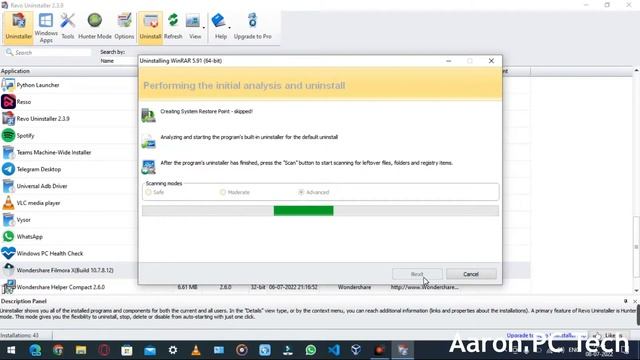Screen dimensions: 640x360
Task: Select Wondershare Filmora X entry
Action: click(65, 270)
